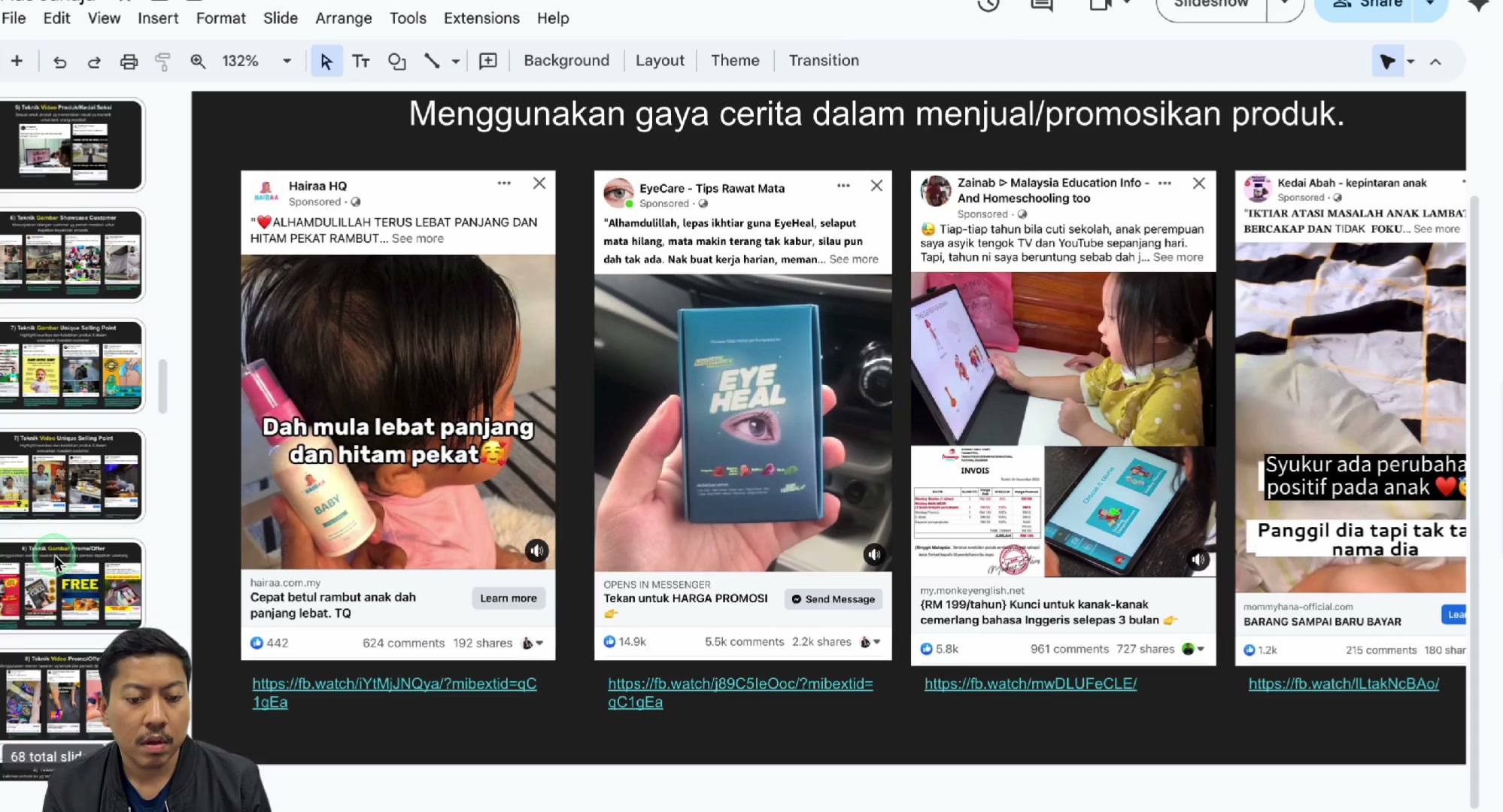Select the line tool
The width and height of the screenshot is (1503, 812).
point(432,61)
